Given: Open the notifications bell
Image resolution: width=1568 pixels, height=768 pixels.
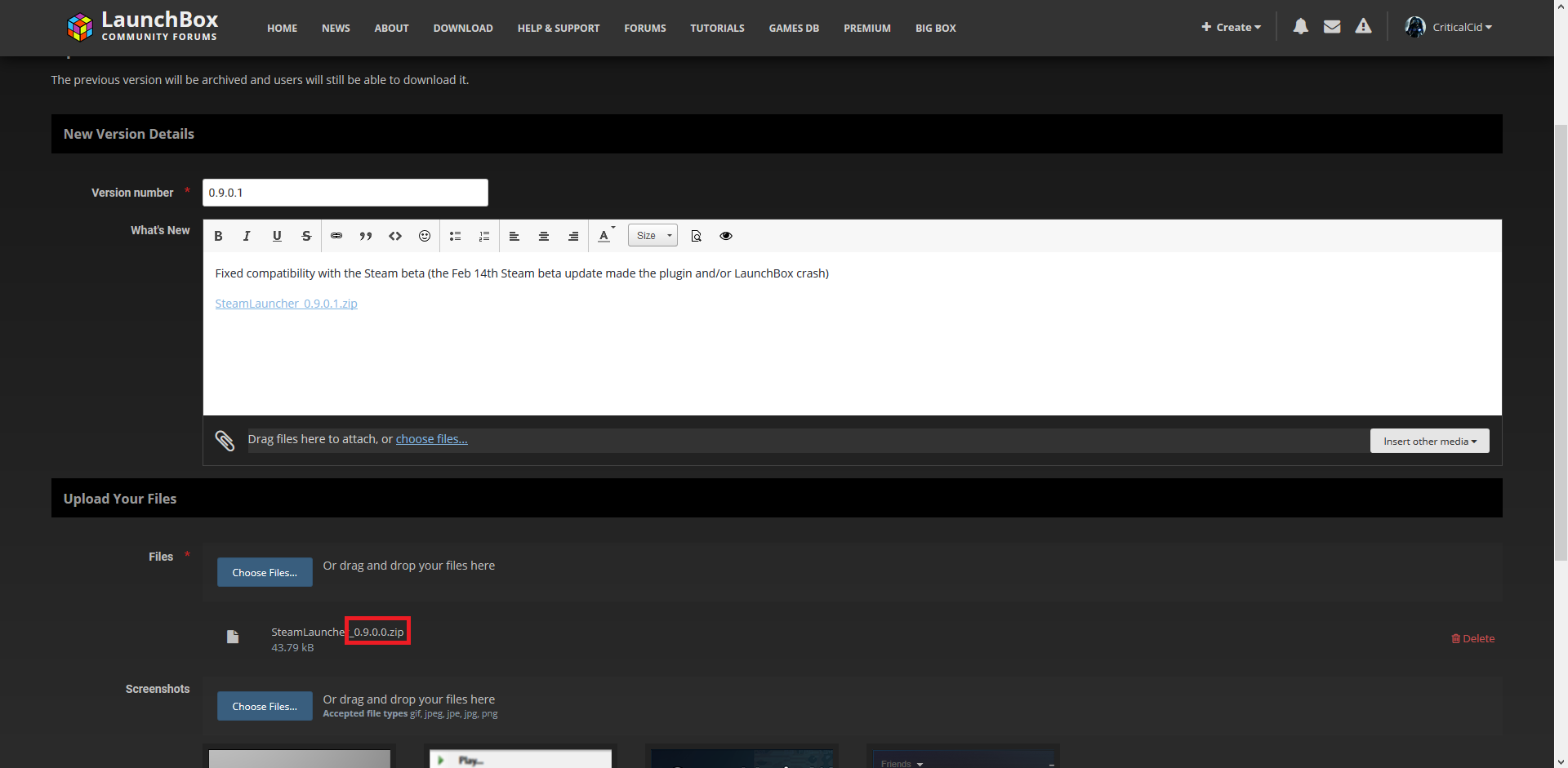Looking at the screenshot, I should click(1300, 27).
